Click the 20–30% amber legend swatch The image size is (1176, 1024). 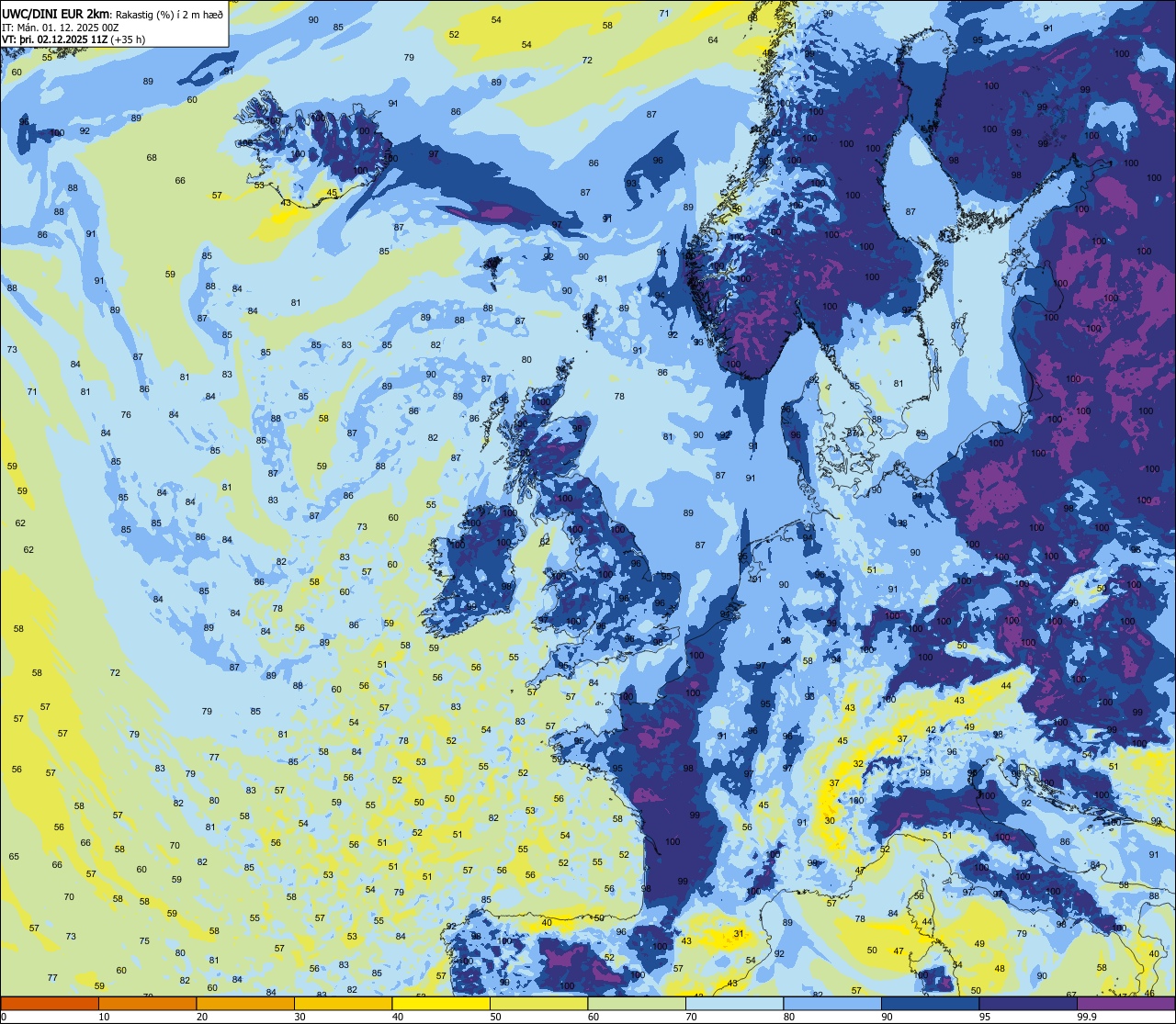pos(245,1003)
